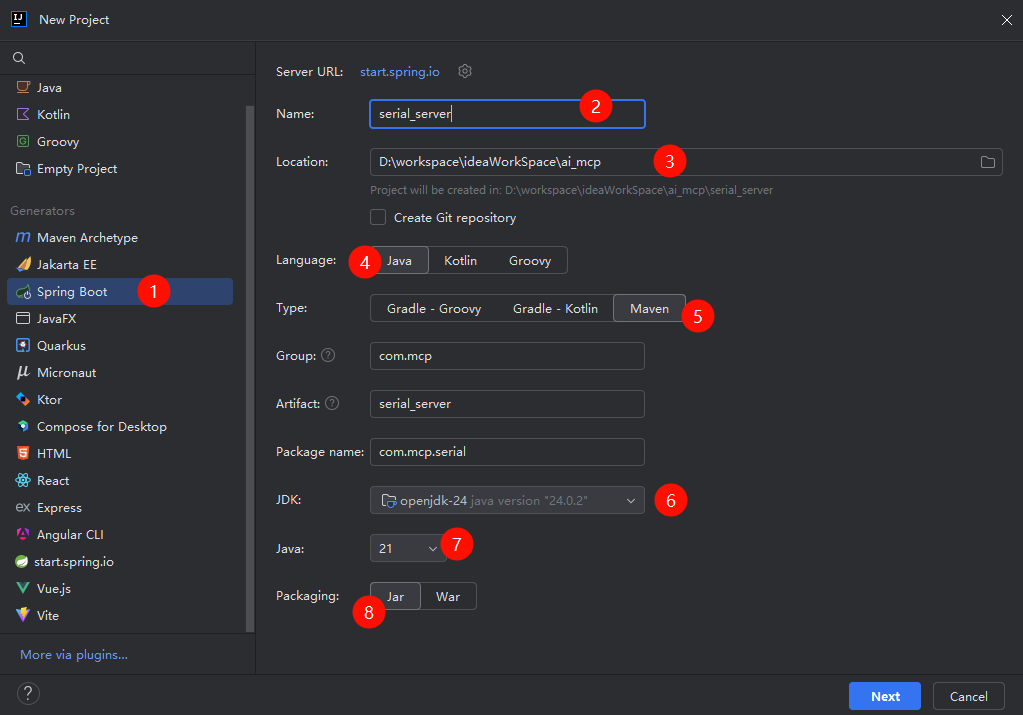The width and height of the screenshot is (1023, 715).
Task: Show help for Artifact field
Action: tap(332, 403)
